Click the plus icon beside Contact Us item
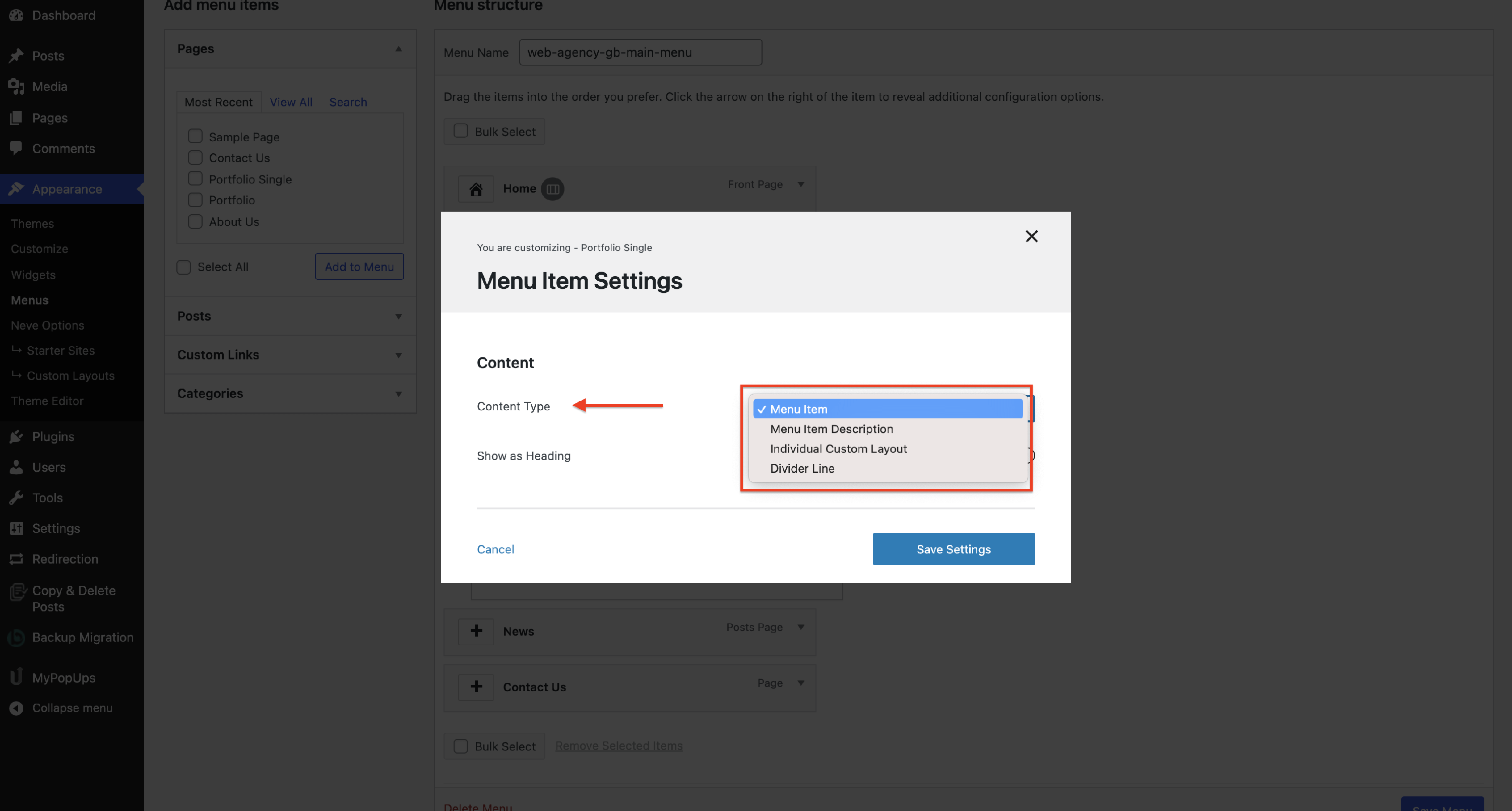Screen dimensions: 1512x811 pyautogui.click(x=476, y=687)
